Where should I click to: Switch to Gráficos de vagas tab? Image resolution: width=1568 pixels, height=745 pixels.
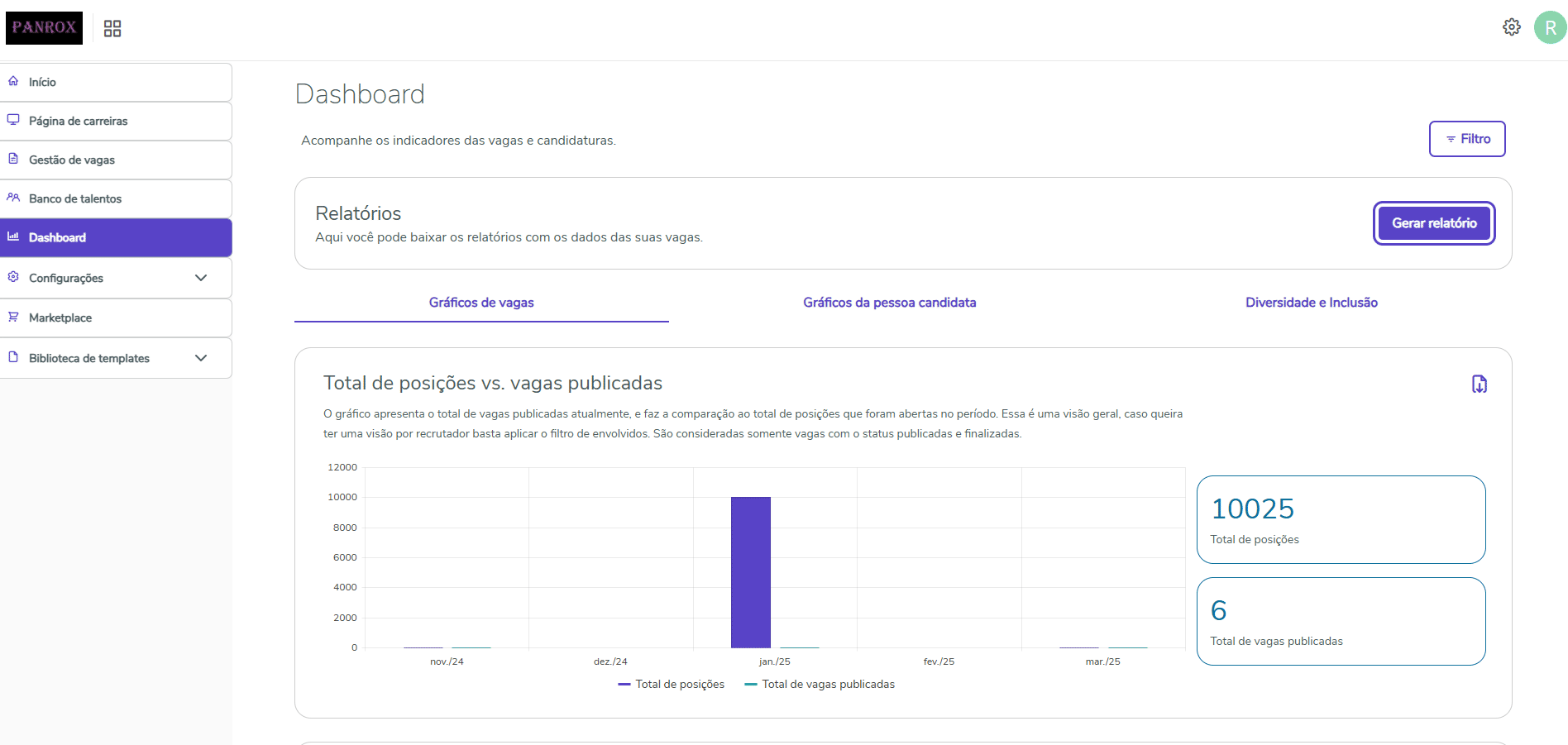click(481, 303)
